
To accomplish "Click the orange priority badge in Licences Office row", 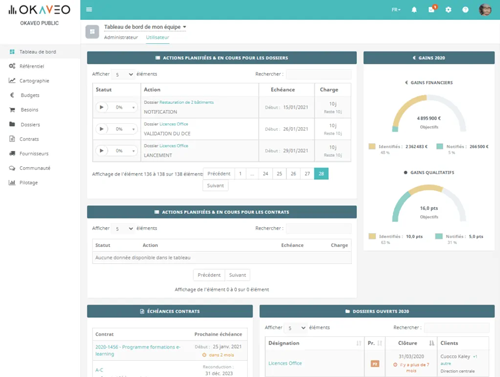I will coord(375,364).
